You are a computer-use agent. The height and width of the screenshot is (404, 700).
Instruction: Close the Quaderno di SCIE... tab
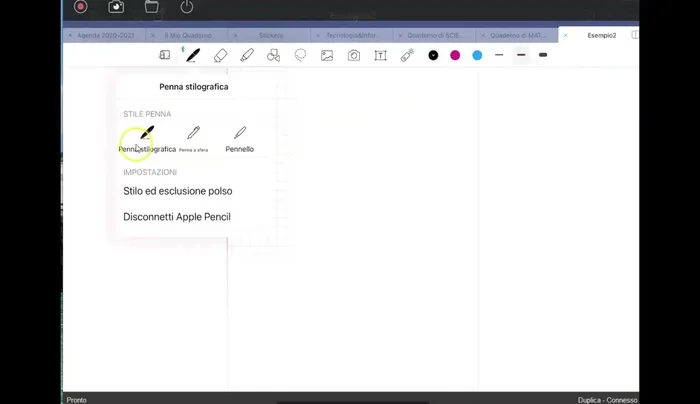[400, 35]
